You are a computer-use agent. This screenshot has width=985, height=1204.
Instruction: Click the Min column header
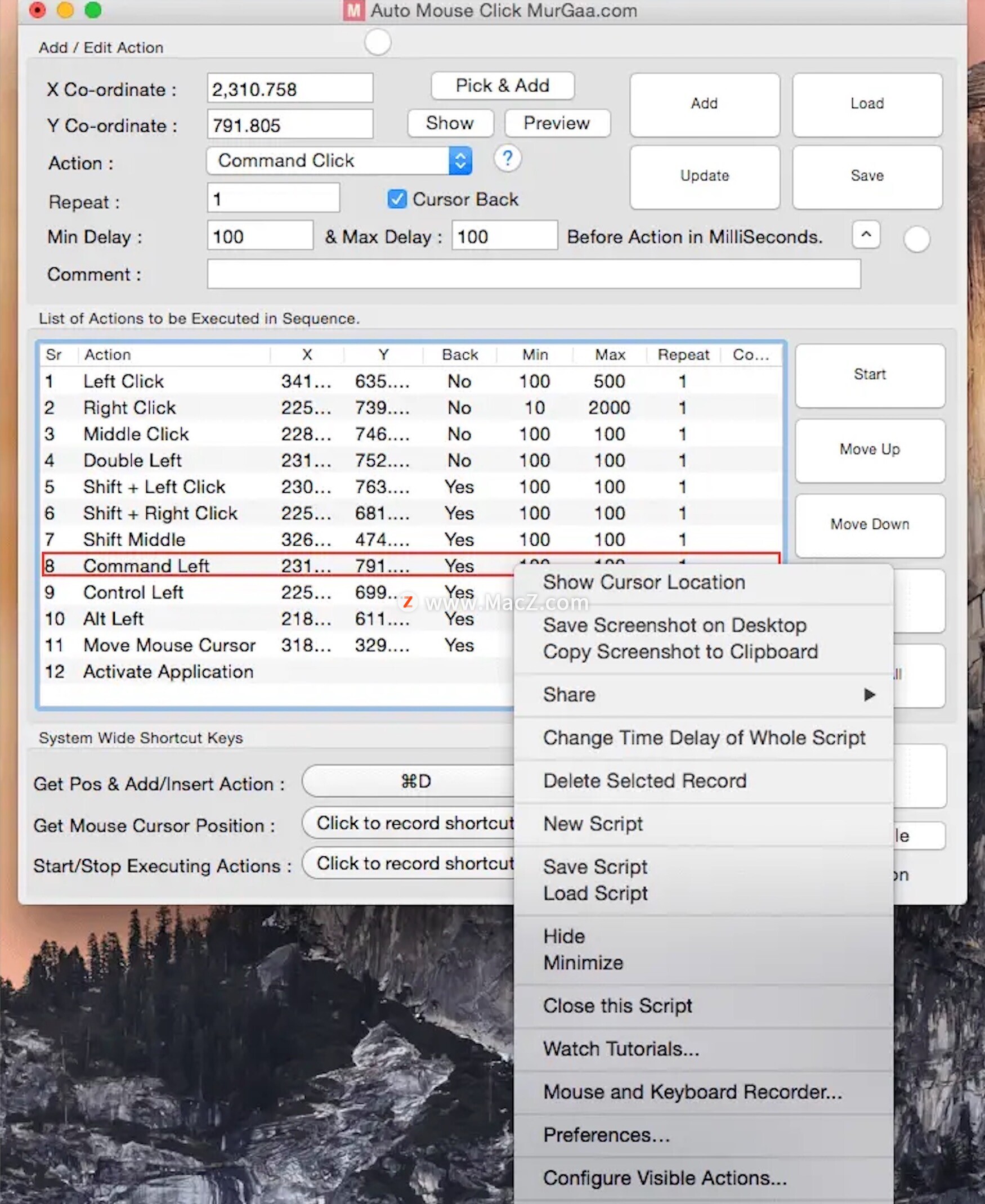pyautogui.click(x=535, y=355)
